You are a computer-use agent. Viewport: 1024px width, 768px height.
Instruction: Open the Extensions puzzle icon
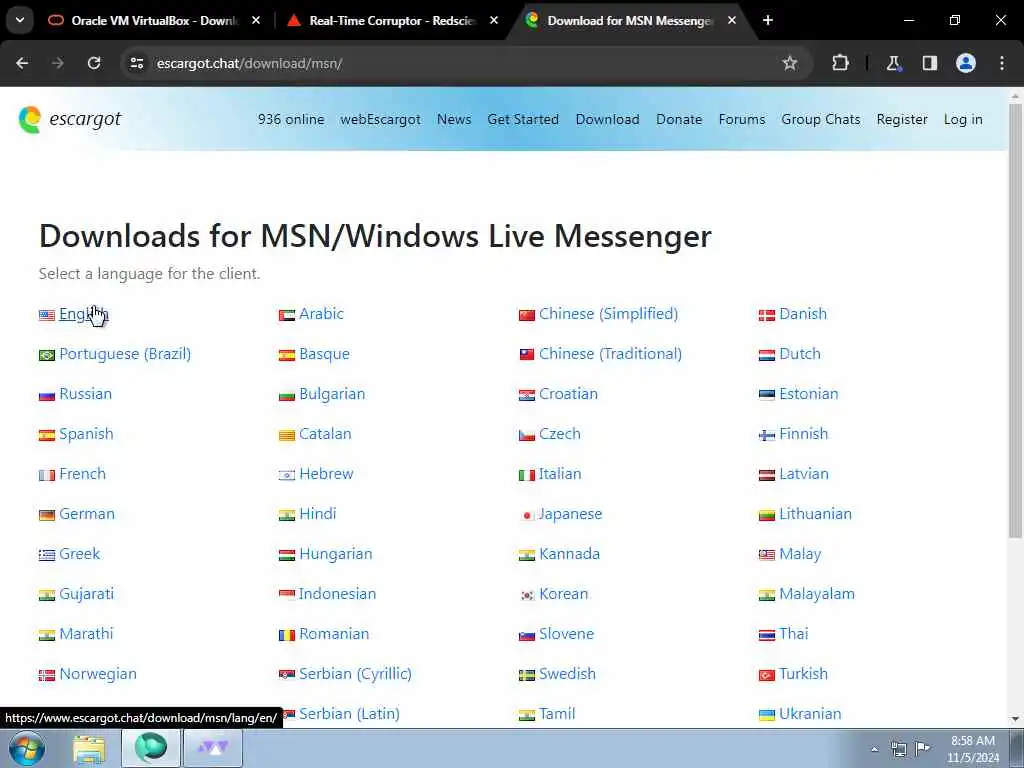840,63
